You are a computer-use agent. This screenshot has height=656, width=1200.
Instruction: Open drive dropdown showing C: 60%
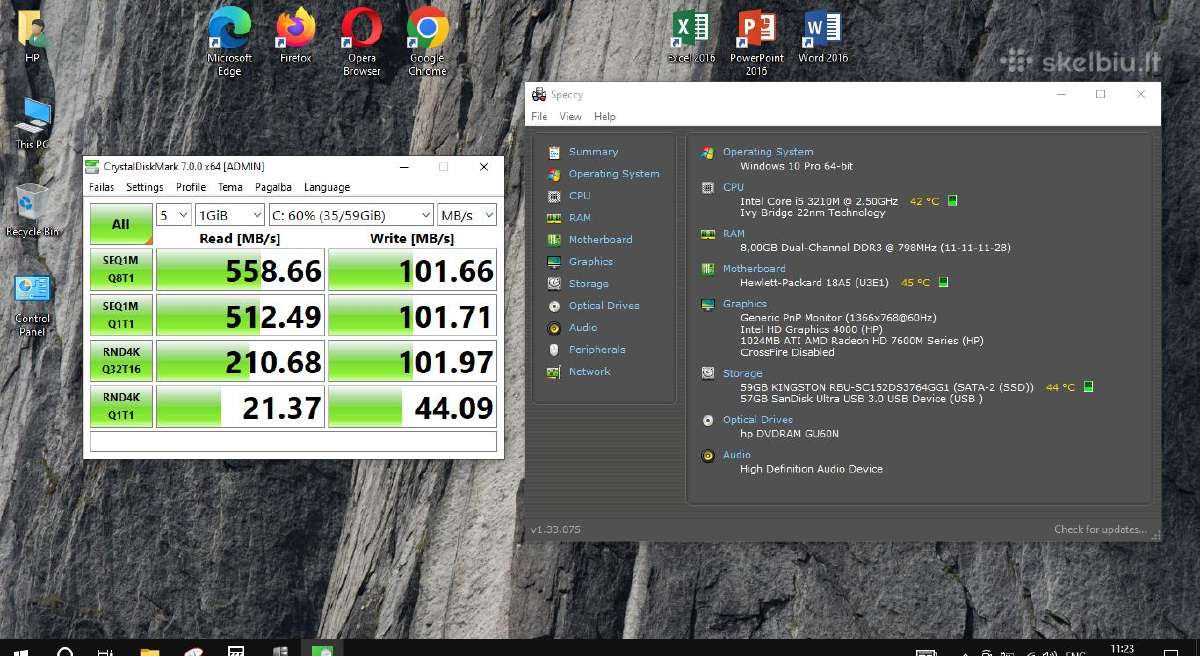[351, 215]
